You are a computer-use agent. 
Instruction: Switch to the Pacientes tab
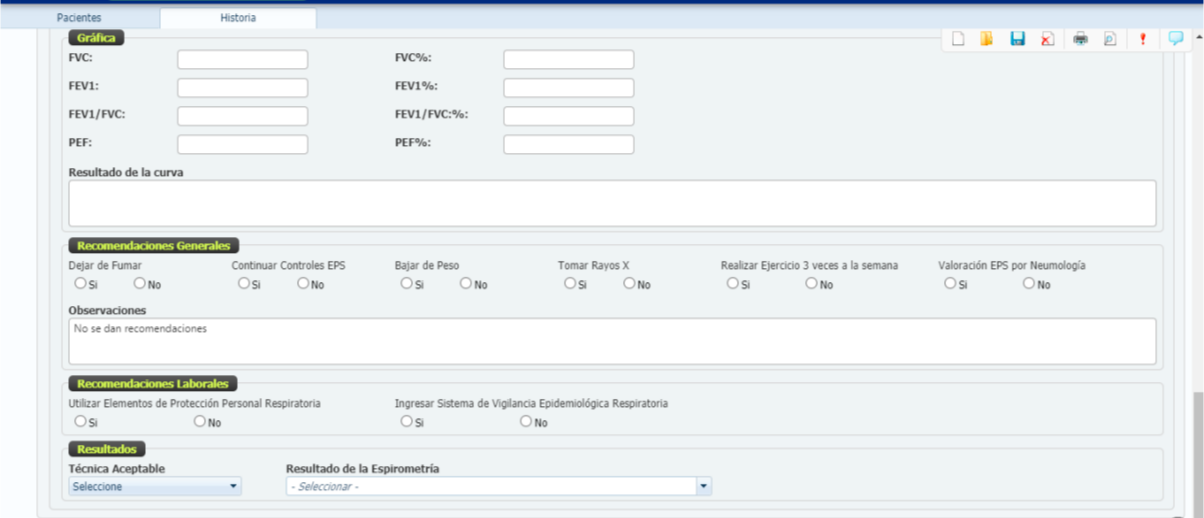pos(79,18)
